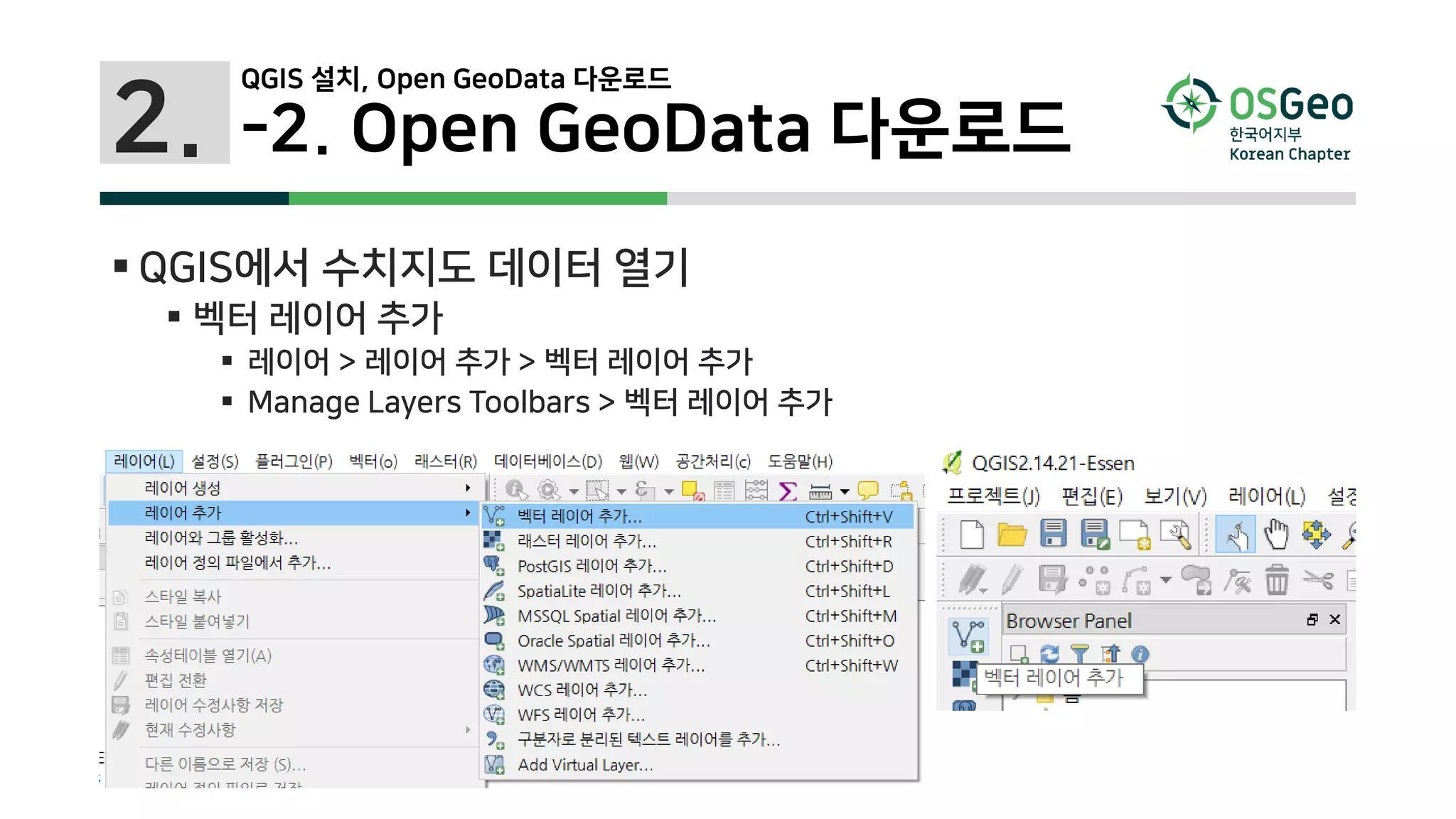The width and height of the screenshot is (1456, 819).
Task: Float the Browser Panel undock button
Action: tap(1312, 620)
